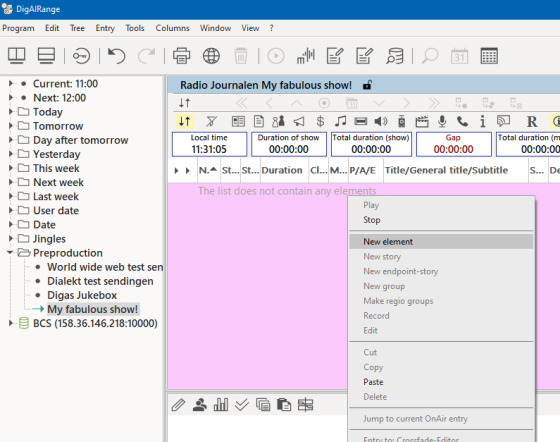Choose New element from context menu

click(441, 242)
